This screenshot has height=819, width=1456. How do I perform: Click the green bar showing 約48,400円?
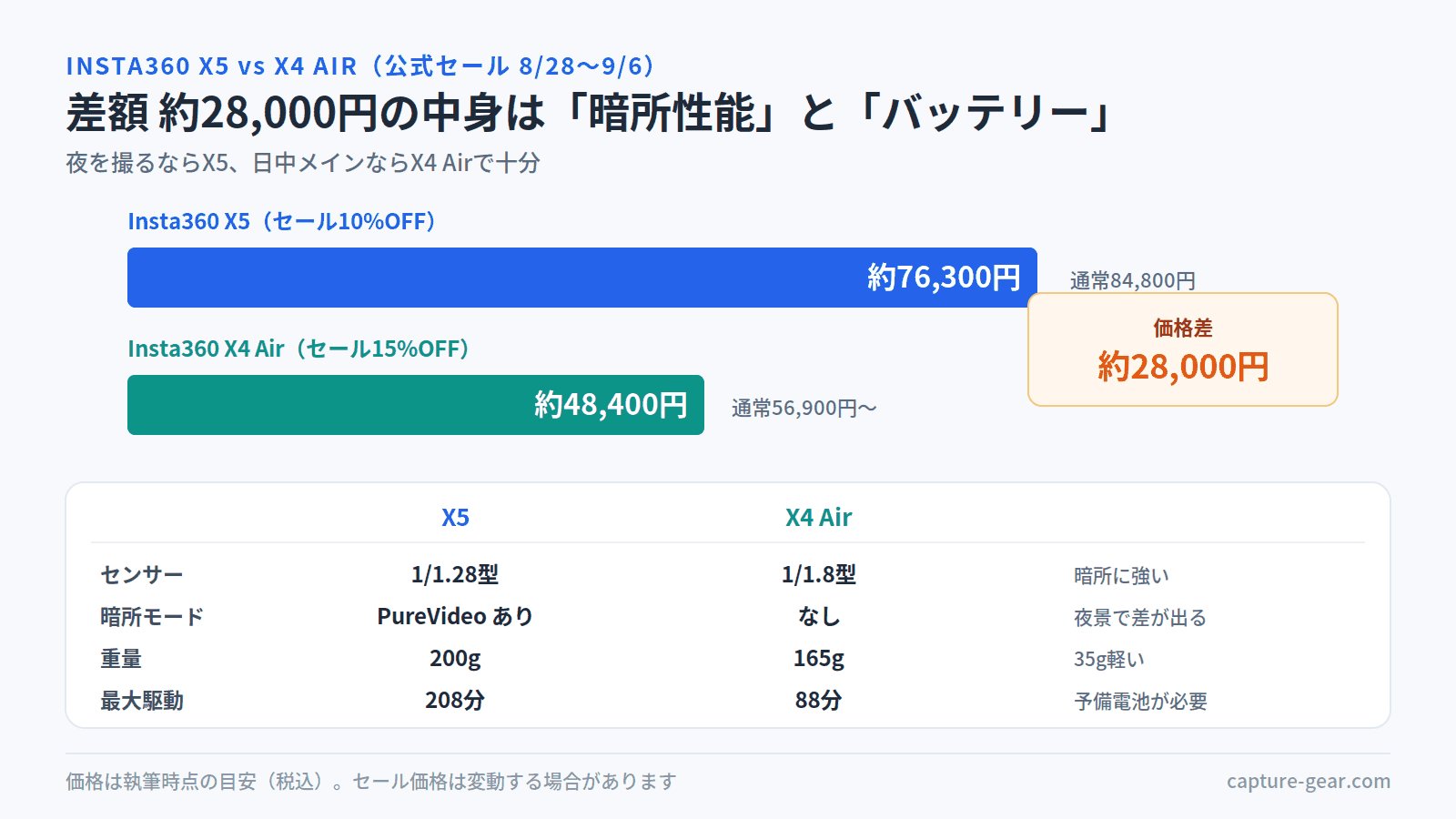[x=416, y=405]
